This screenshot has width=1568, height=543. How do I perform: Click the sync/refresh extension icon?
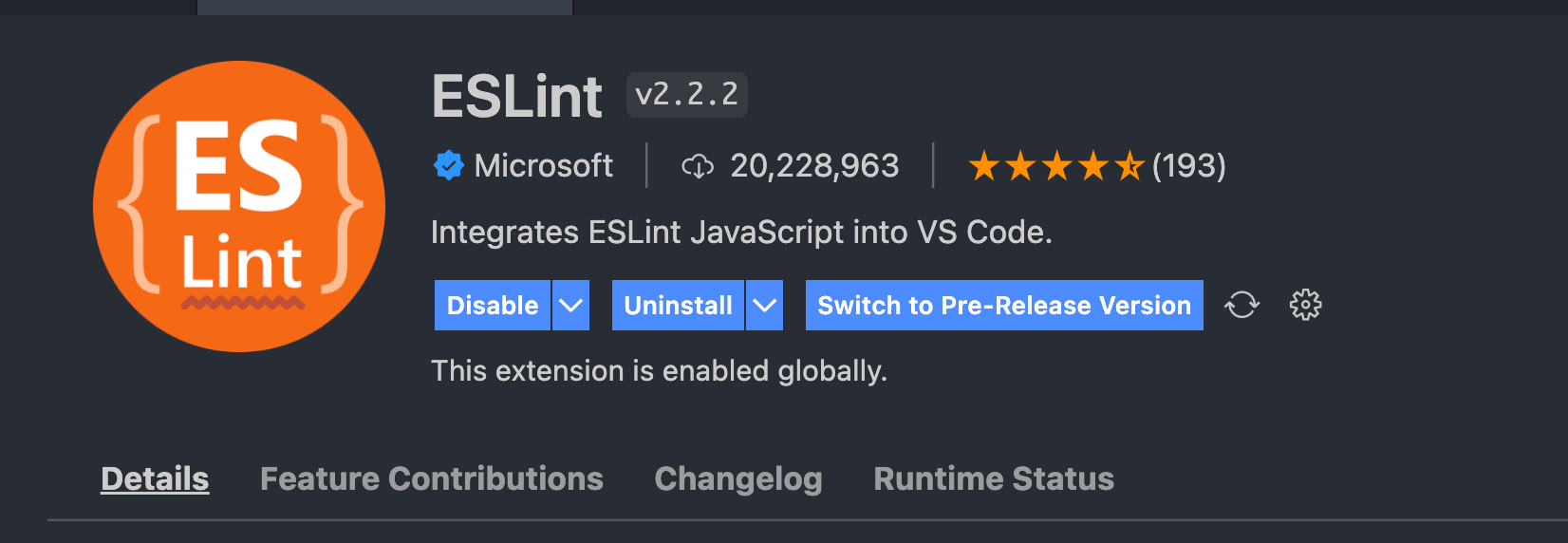point(1241,305)
